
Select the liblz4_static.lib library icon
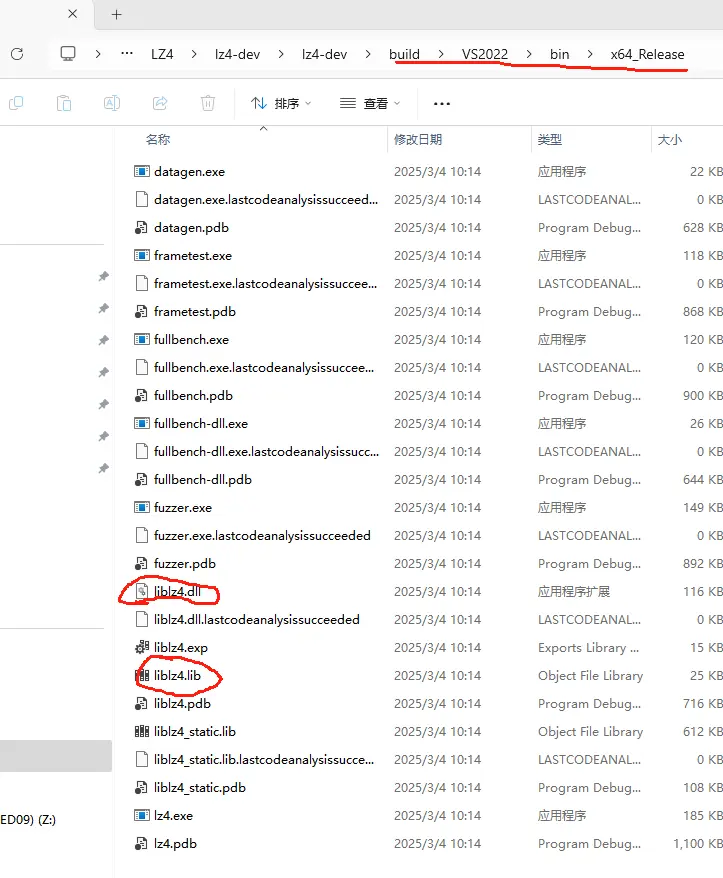pyautogui.click(x=142, y=731)
